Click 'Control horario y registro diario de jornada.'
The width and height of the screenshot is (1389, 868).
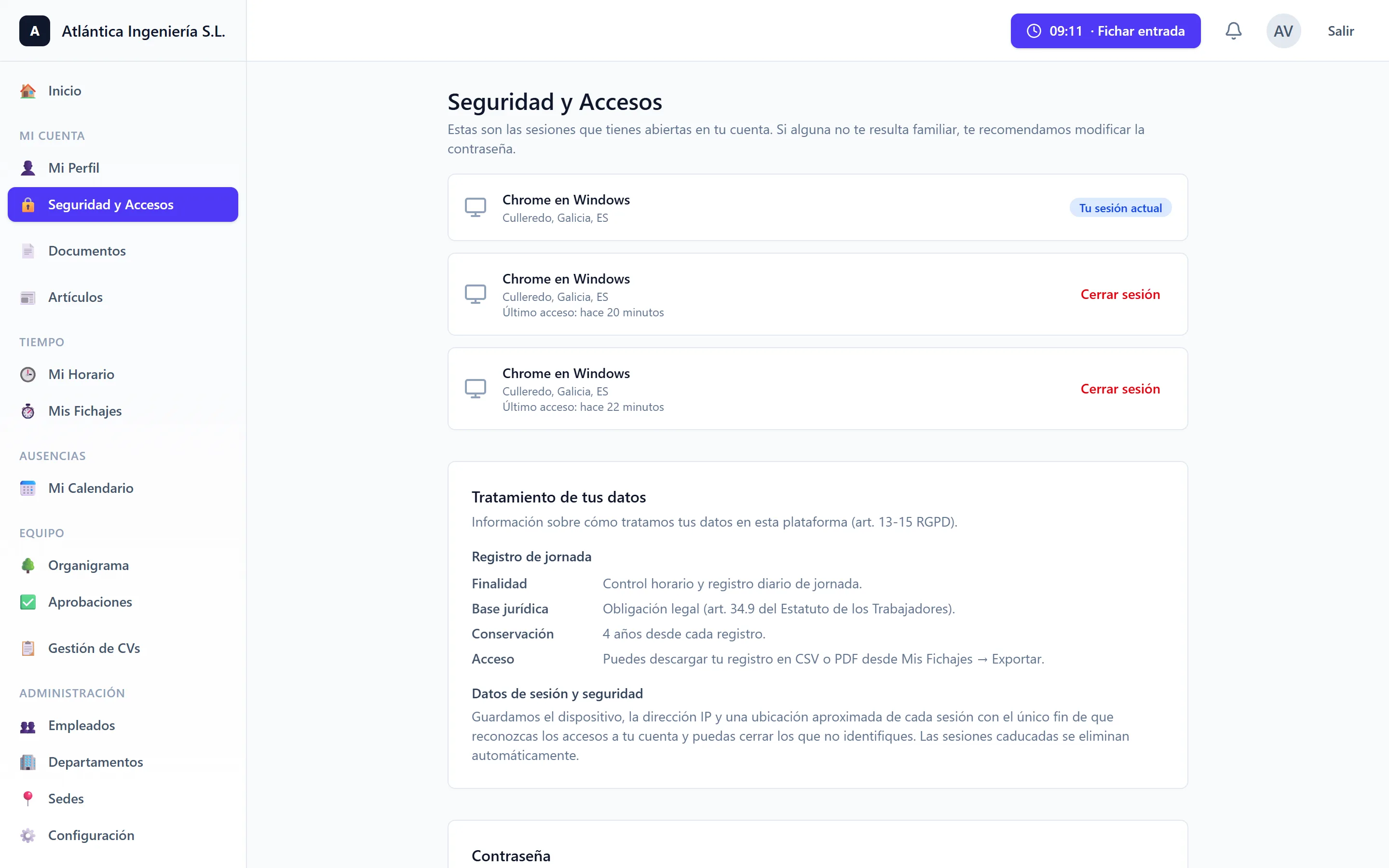pos(733,584)
